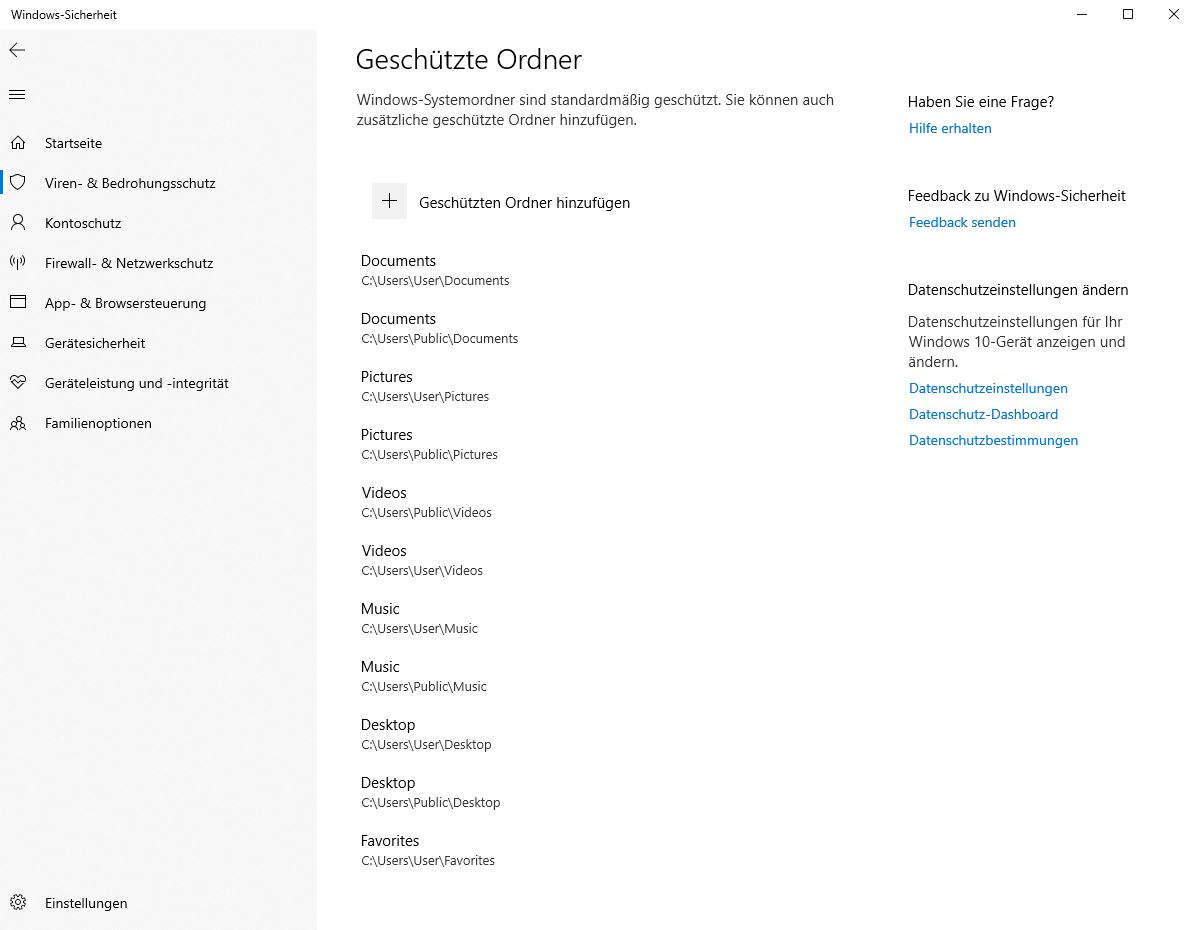Click the shield icon for Viren- & Bedrohungsschutz
This screenshot has width=1192, height=930.
coord(17,183)
